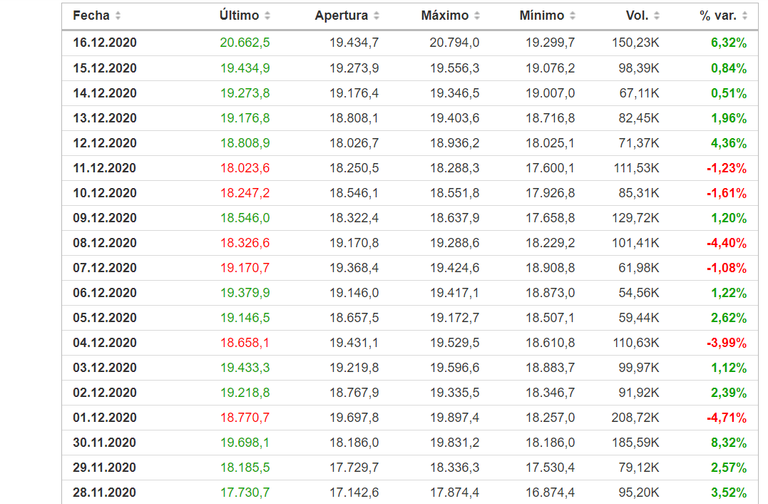Select closing value 19.379,9
This screenshot has width=768, height=504.
click(245, 293)
